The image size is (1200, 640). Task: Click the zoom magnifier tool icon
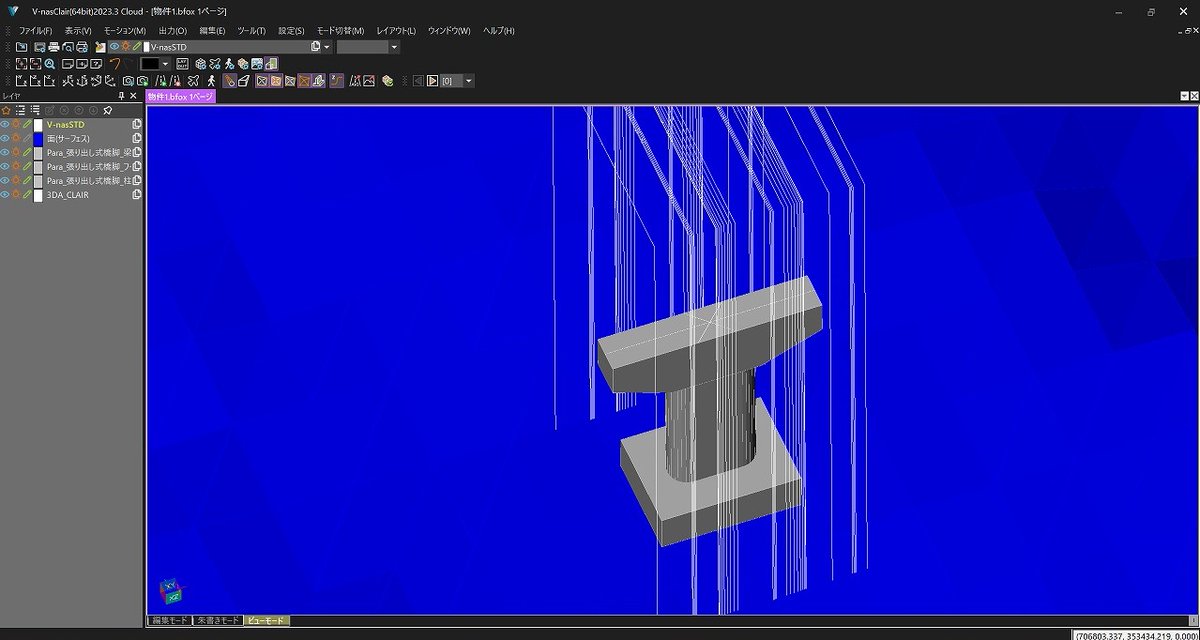coord(50,62)
